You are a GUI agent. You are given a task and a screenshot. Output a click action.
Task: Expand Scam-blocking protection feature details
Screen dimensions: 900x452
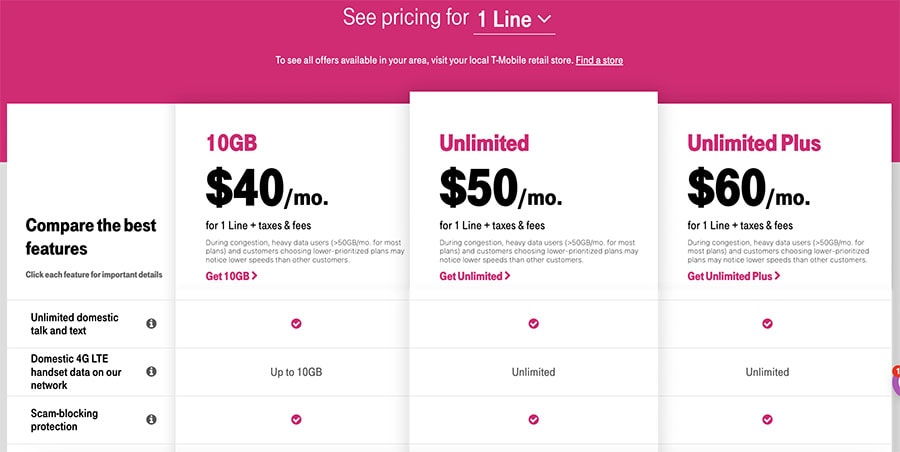point(64,420)
